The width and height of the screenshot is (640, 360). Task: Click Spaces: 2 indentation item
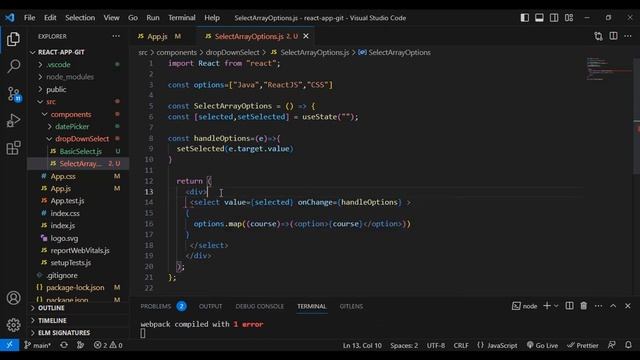click(x=404, y=345)
